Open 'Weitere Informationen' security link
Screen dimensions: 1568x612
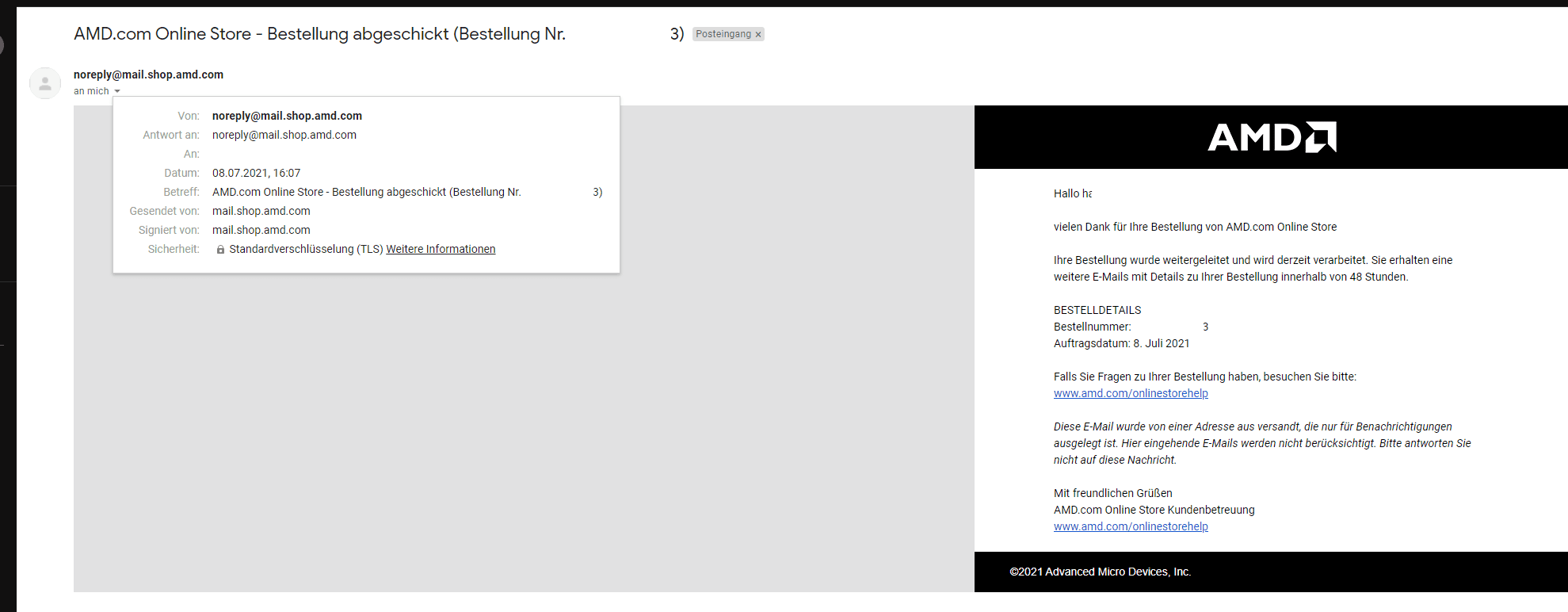(x=441, y=249)
